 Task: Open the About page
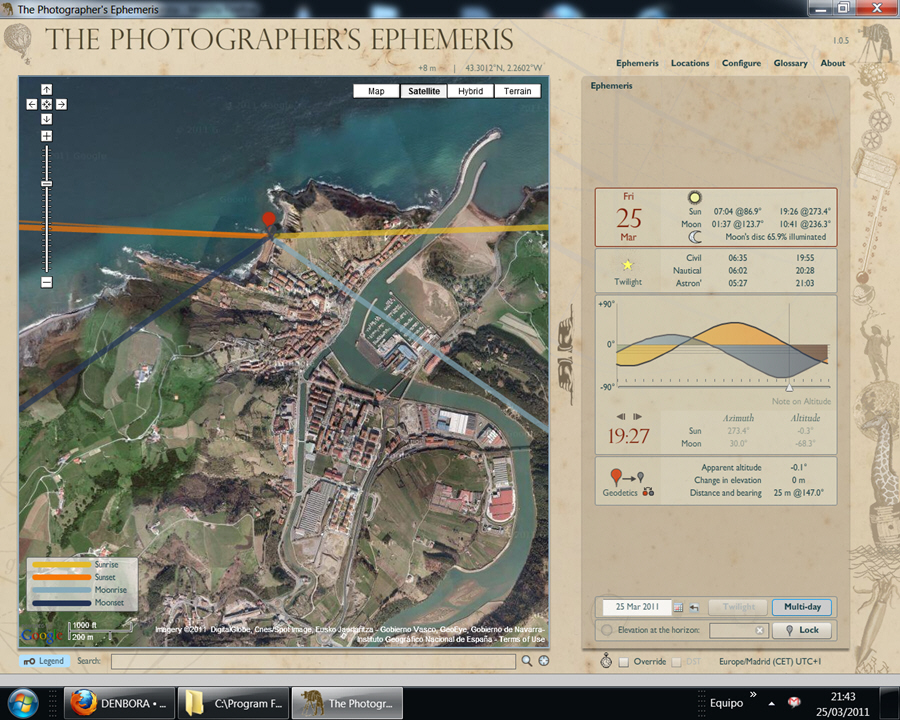click(x=832, y=63)
